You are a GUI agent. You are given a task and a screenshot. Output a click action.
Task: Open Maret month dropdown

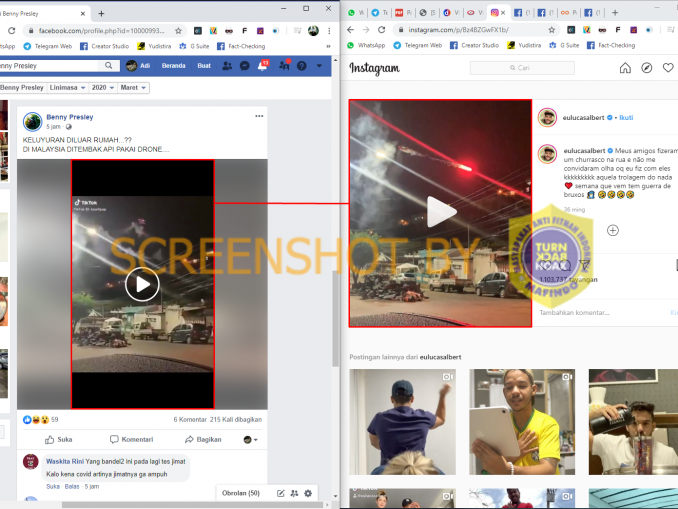(133, 87)
